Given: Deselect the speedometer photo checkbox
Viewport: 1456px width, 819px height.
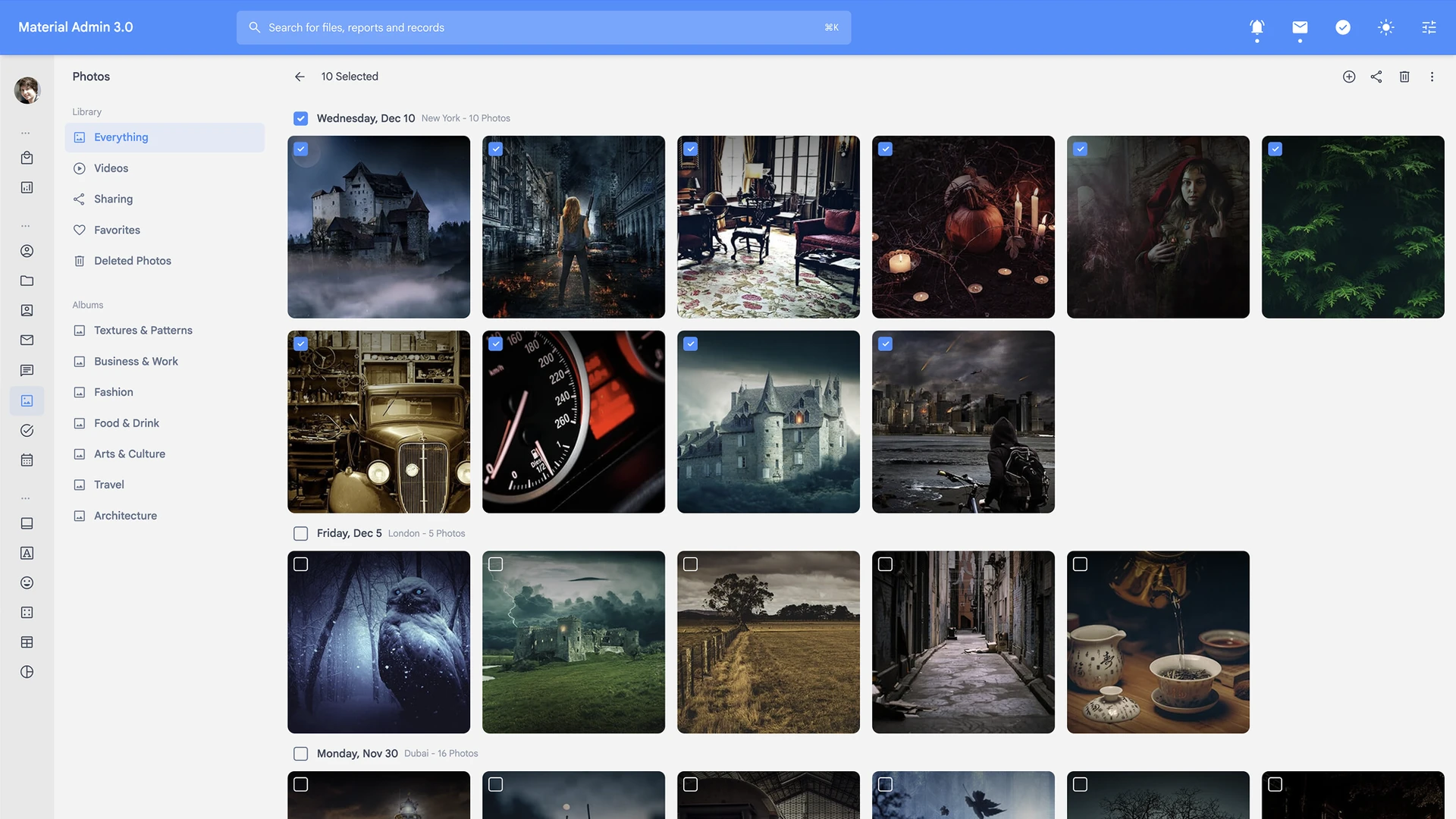Looking at the screenshot, I should pos(495,344).
